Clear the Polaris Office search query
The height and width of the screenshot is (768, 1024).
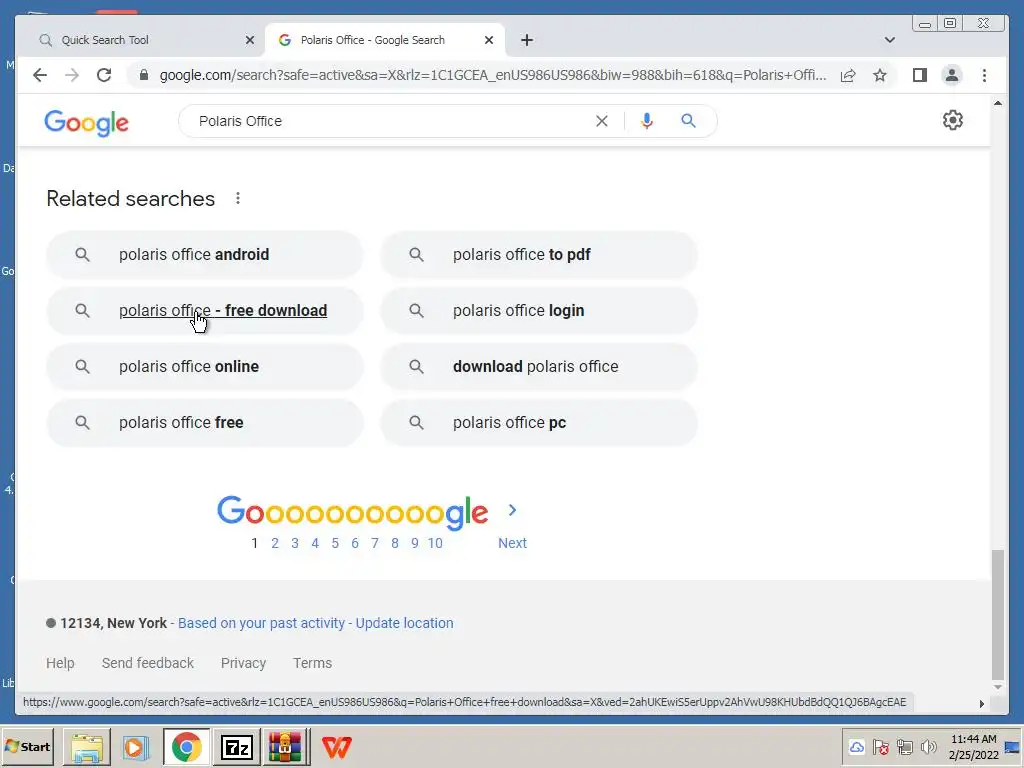(x=601, y=121)
